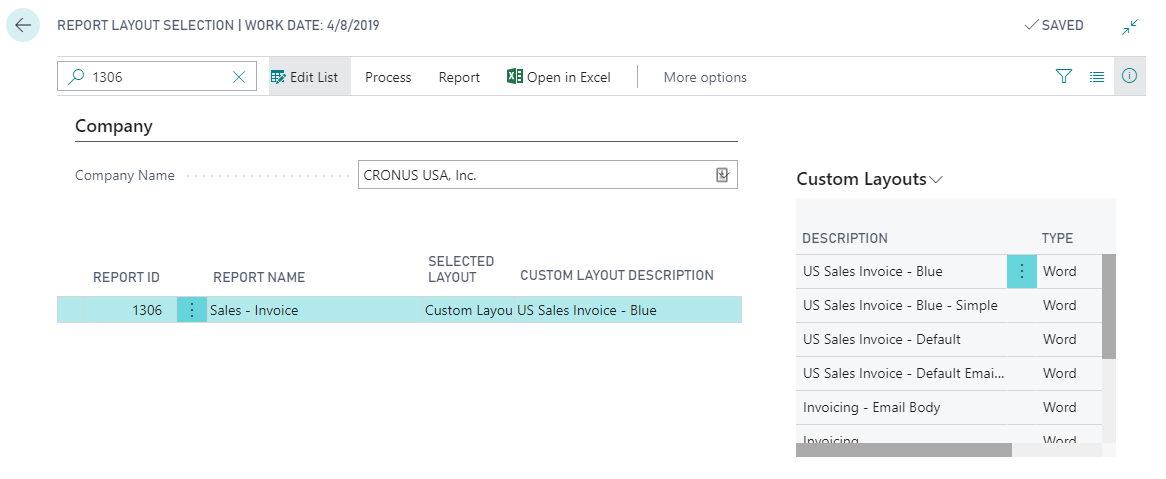
Task: Show More options
Action: (705, 77)
